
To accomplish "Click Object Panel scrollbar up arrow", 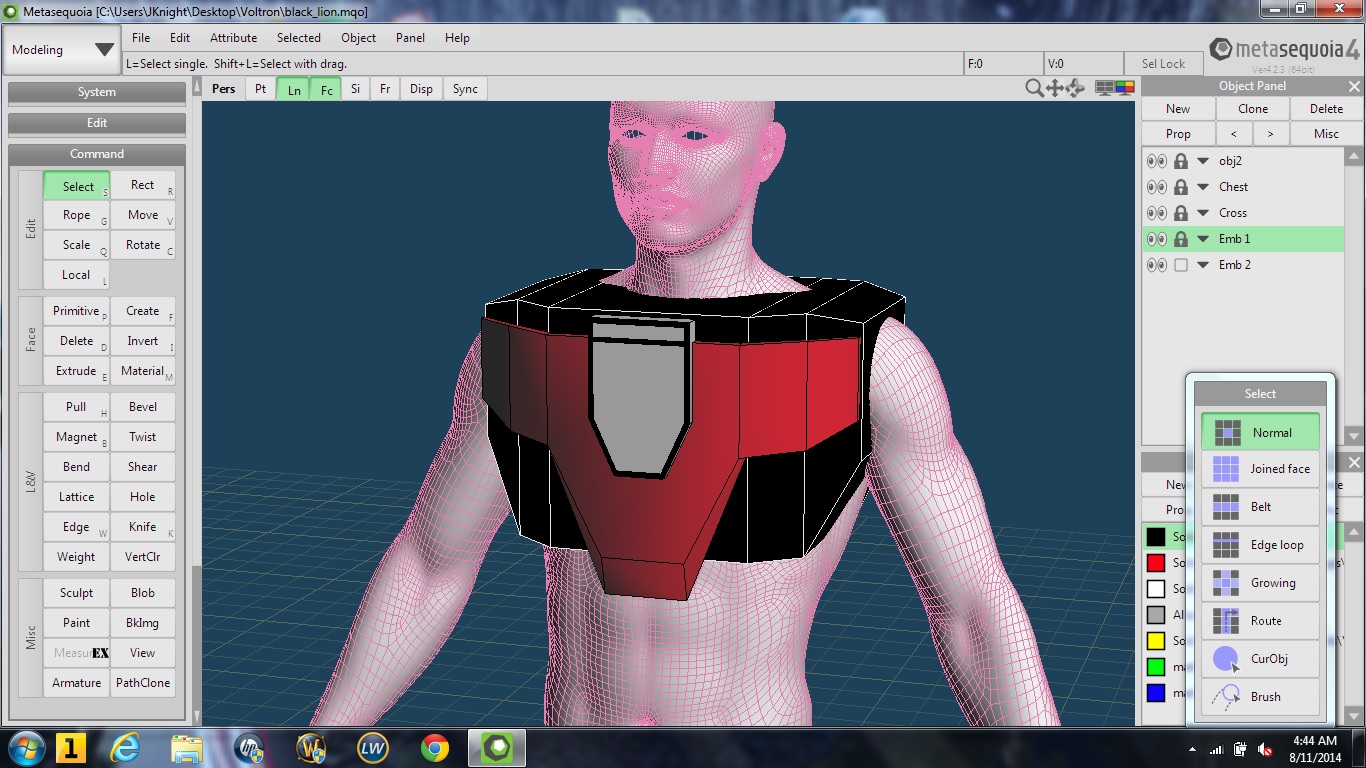I will click(1354, 156).
